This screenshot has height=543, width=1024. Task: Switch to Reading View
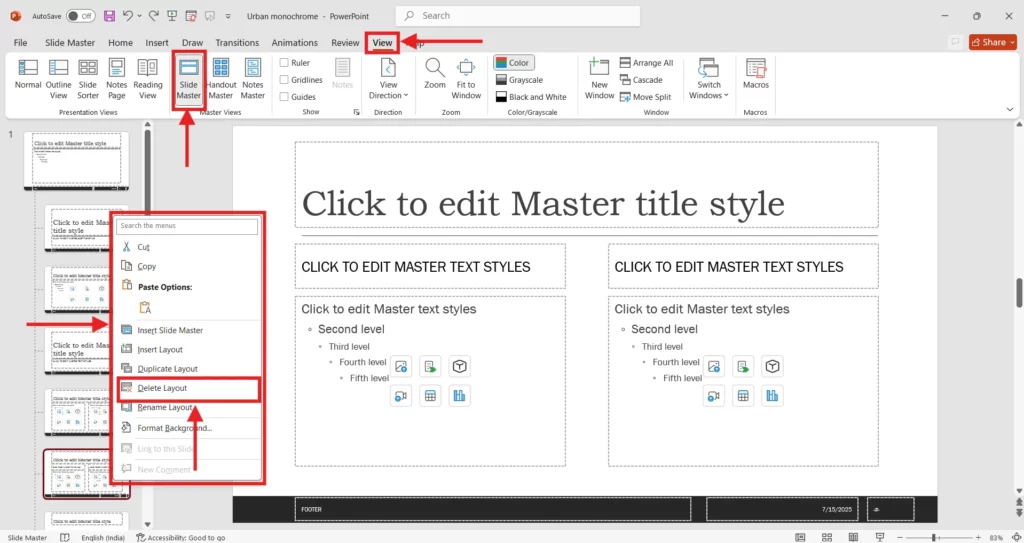(148, 78)
